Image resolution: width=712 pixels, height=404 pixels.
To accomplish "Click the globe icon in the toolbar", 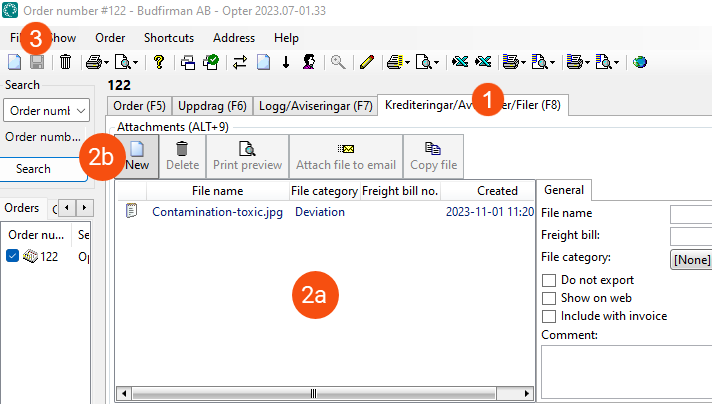I will [x=639, y=62].
